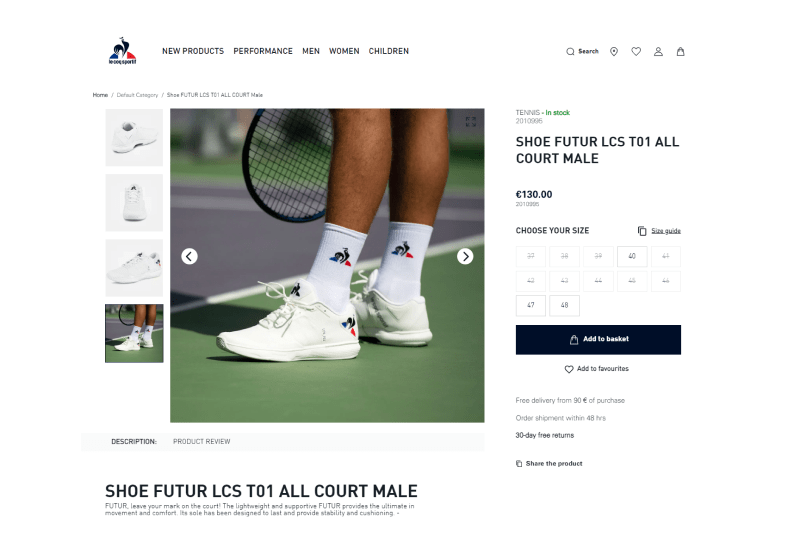
Task: Open the shopping bag icon
Action: point(680,52)
